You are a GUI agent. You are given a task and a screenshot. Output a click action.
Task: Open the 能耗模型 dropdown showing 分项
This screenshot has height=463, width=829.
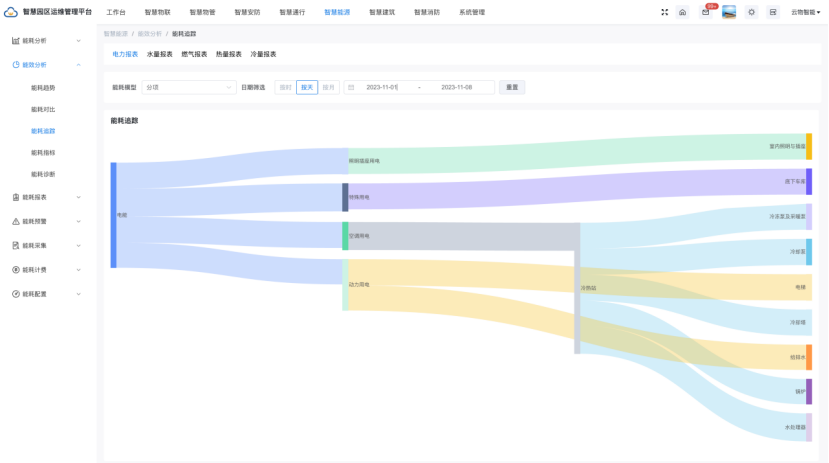coord(188,87)
